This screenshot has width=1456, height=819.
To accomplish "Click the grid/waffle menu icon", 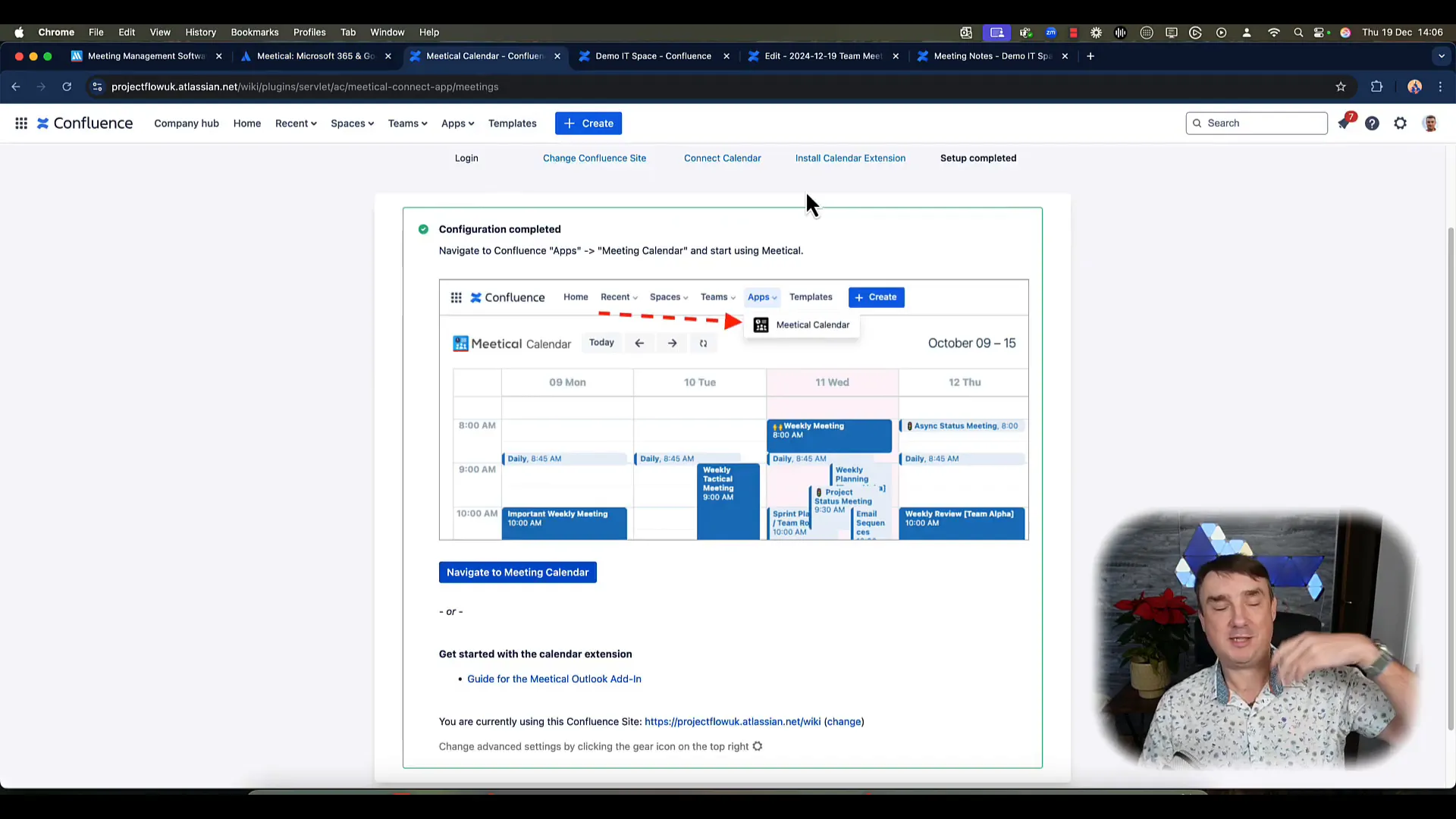I will coord(22,123).
